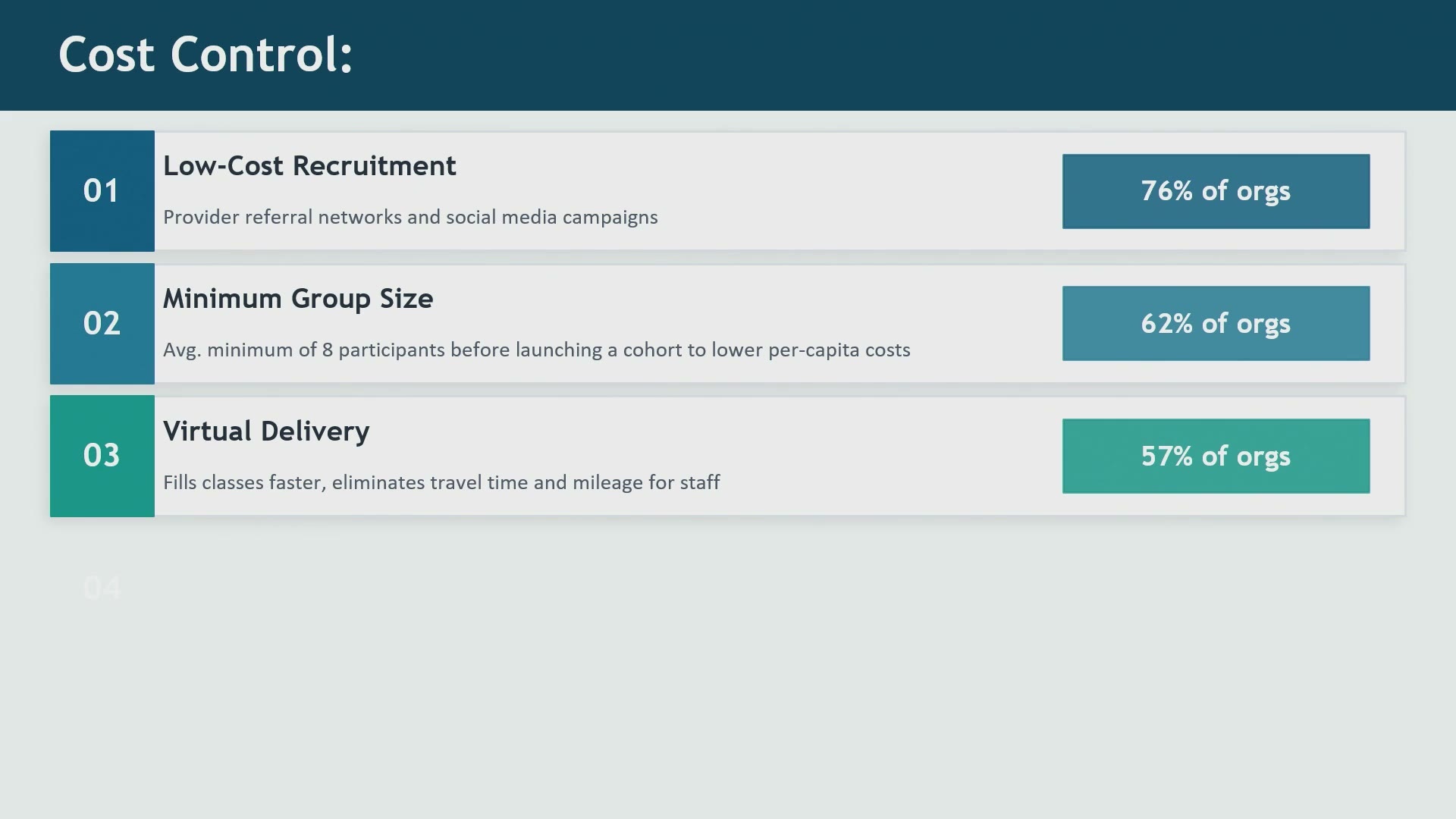1456x819 pixels.
Task: Click the "Cost Control:" slide title
Action: [206, 55]
